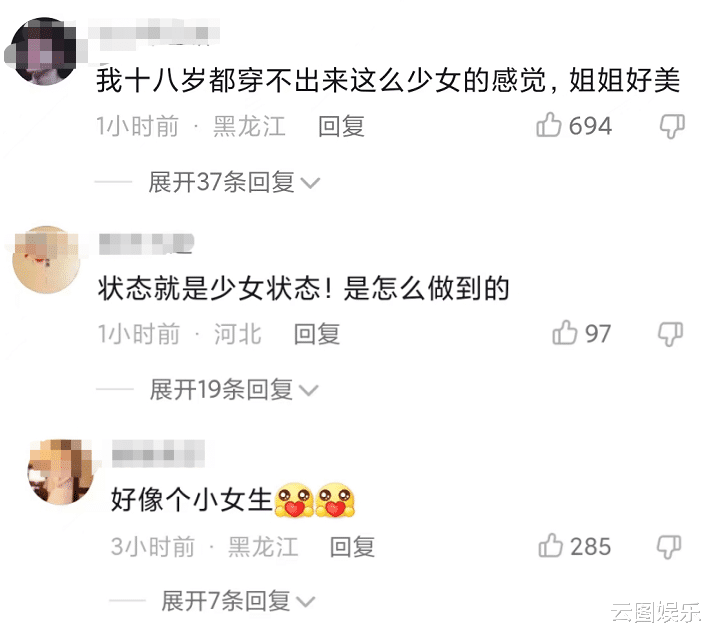
Task: Dislike the comment with 694 likes
Action: pos(672,126)
